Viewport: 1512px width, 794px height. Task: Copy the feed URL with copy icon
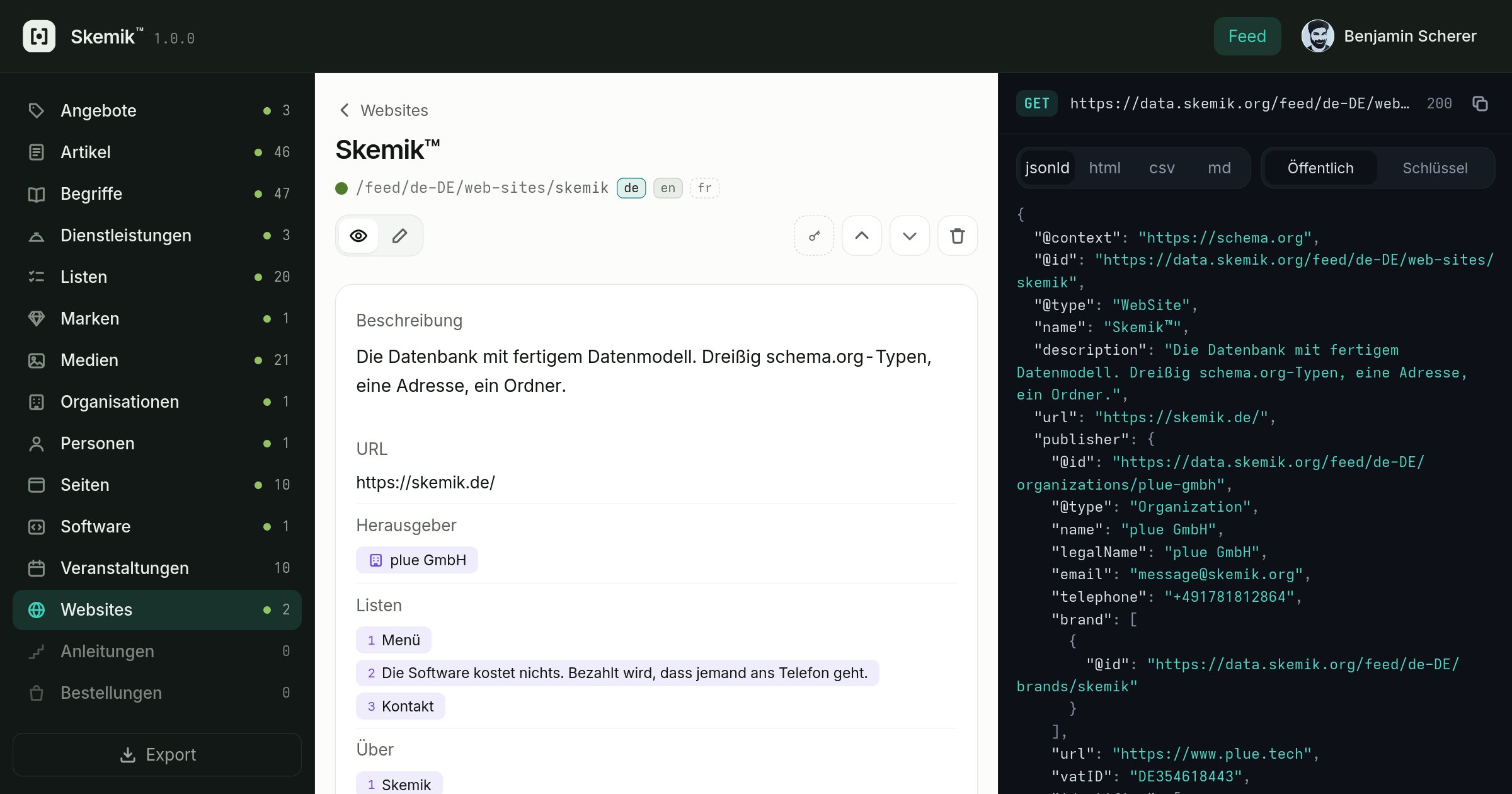(1480, 103)
